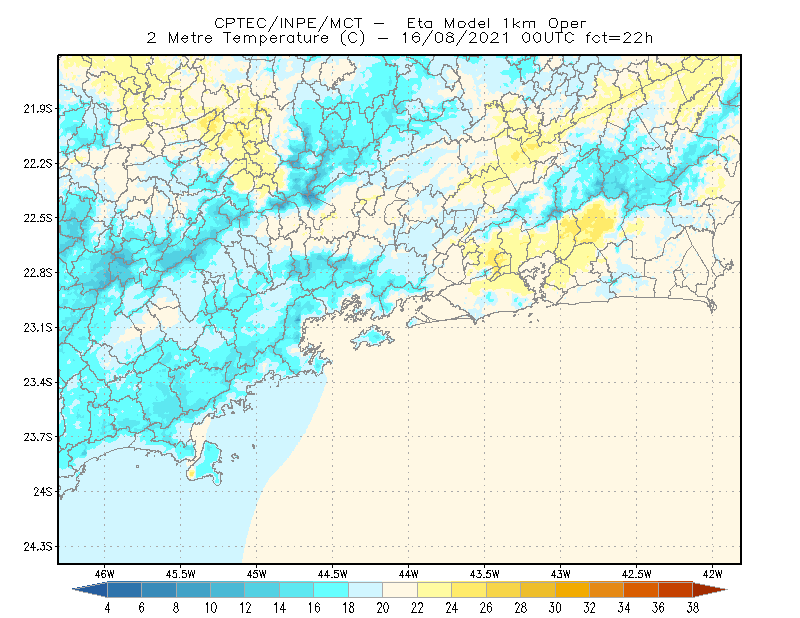Viewport: 800px width, 618px height.
Task: Click the pale blue swatch between 18 and 20
Action: click(365, 590)
